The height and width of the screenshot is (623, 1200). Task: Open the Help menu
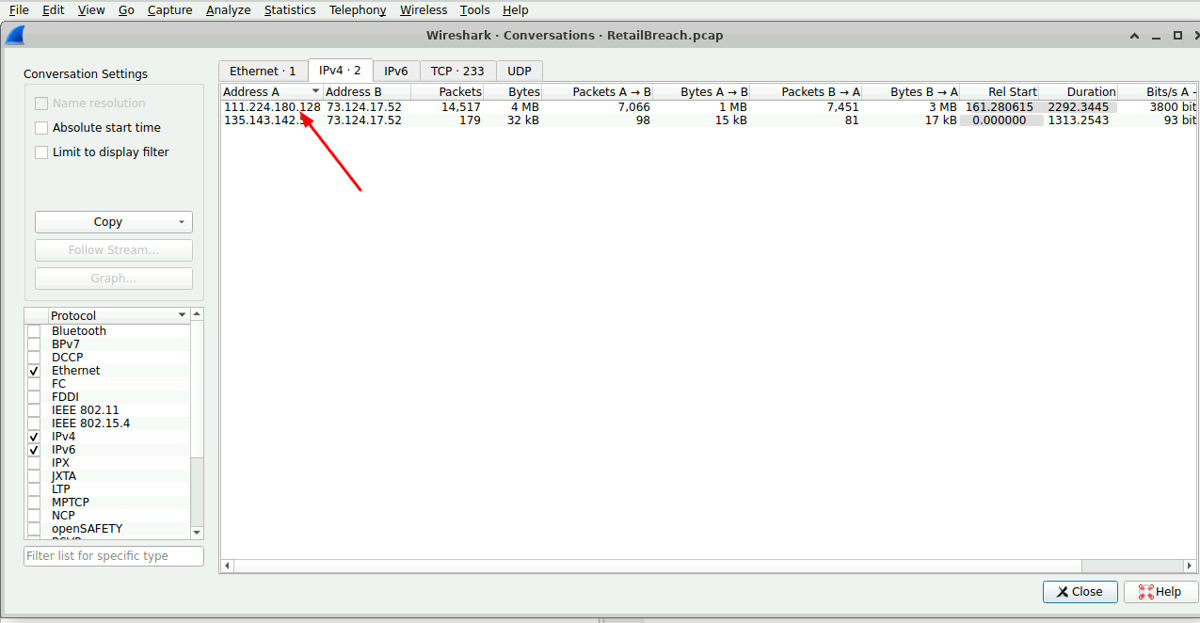(516, 10)
